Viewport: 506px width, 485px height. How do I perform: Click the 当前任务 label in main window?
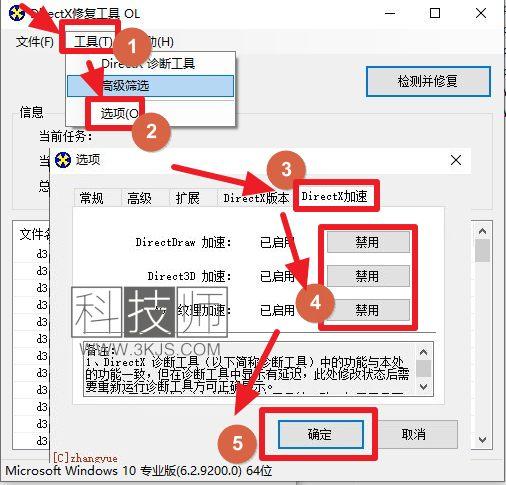[66, 136]
